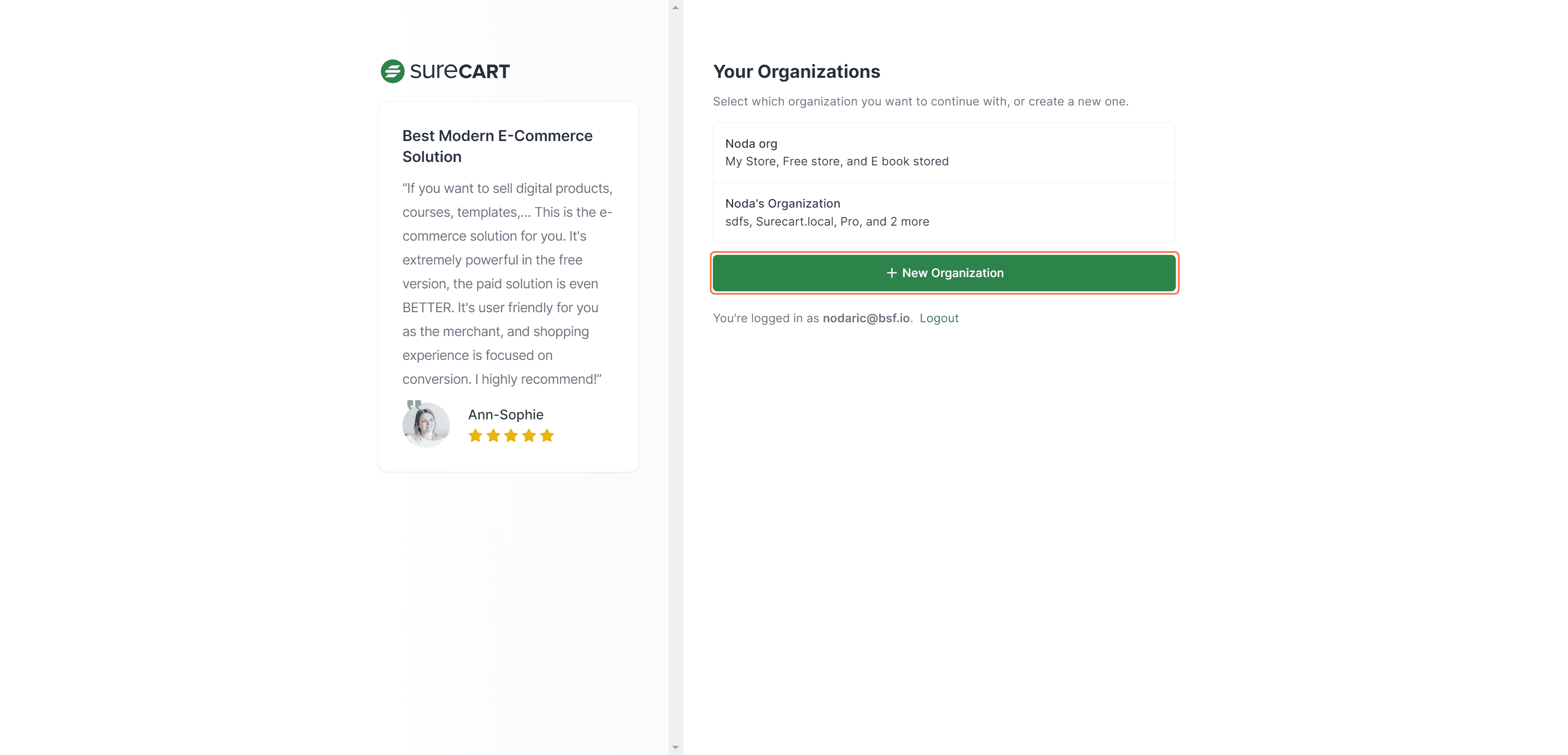Viewport: 1568px width, 755px height.
Task: Click the fourth rating star
Action: coord(529,436)
